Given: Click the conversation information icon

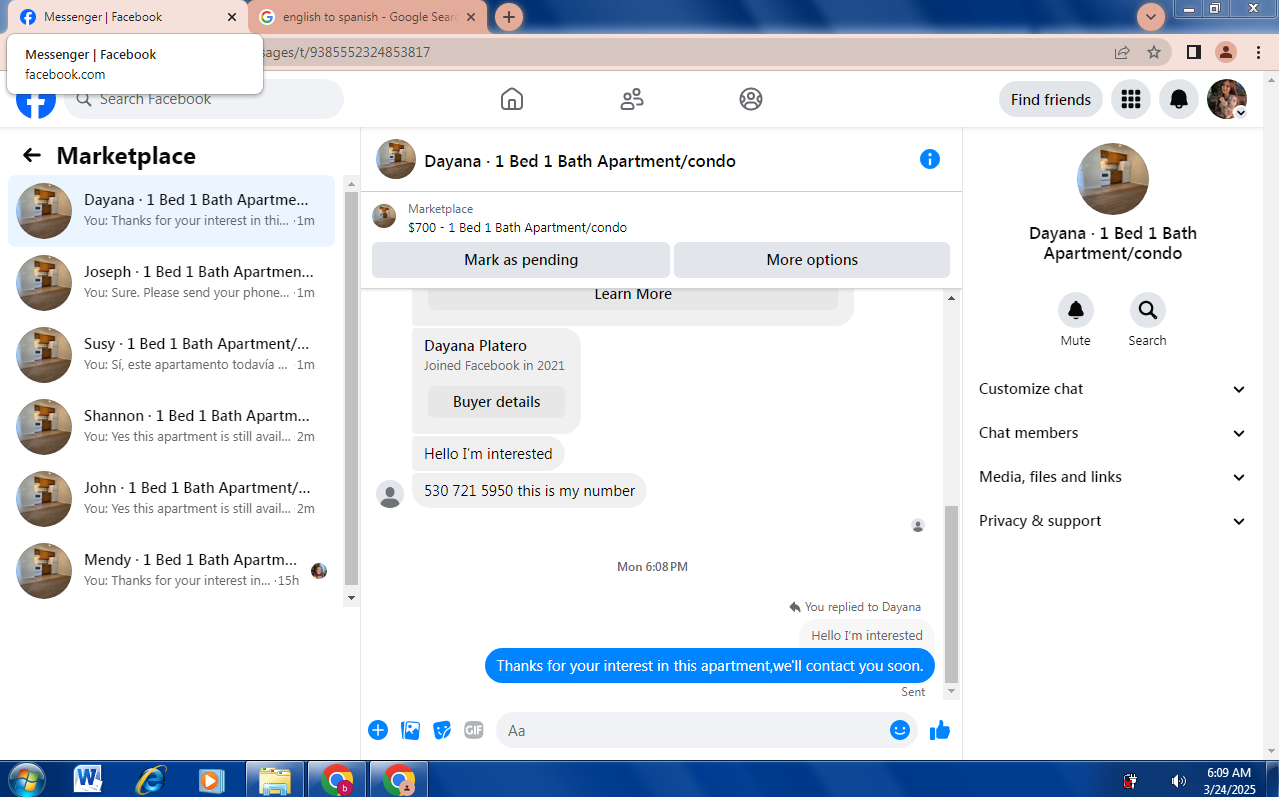Looking at the screenshot, I should [930, 159].
